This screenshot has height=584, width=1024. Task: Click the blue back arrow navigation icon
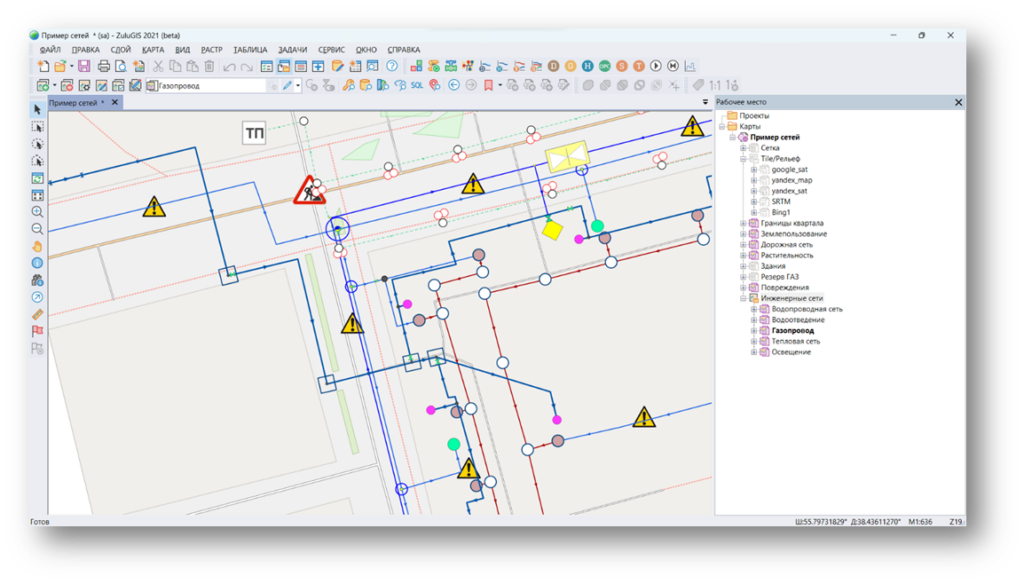tap(453, 86)
